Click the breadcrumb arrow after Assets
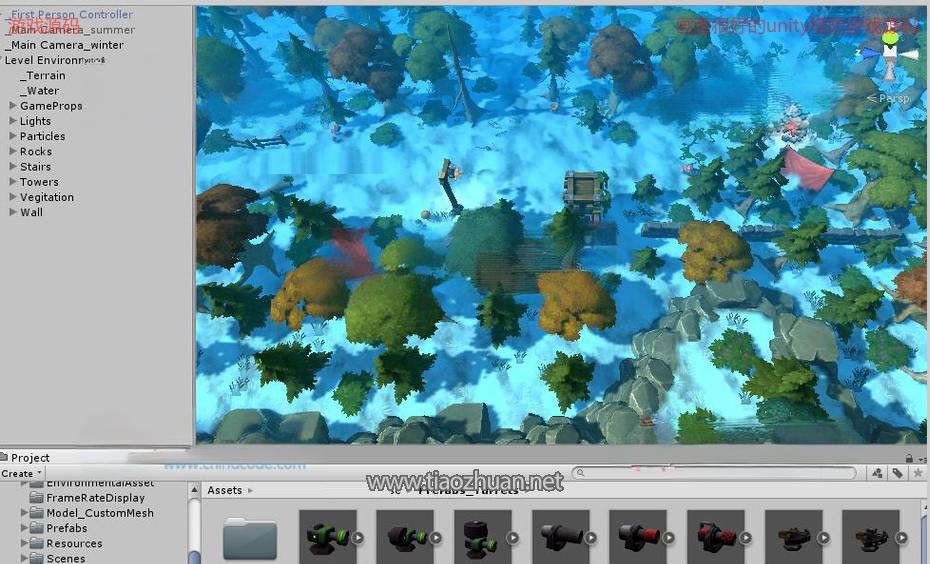Screen dimensions: 930x564 (x=250, y=490)
